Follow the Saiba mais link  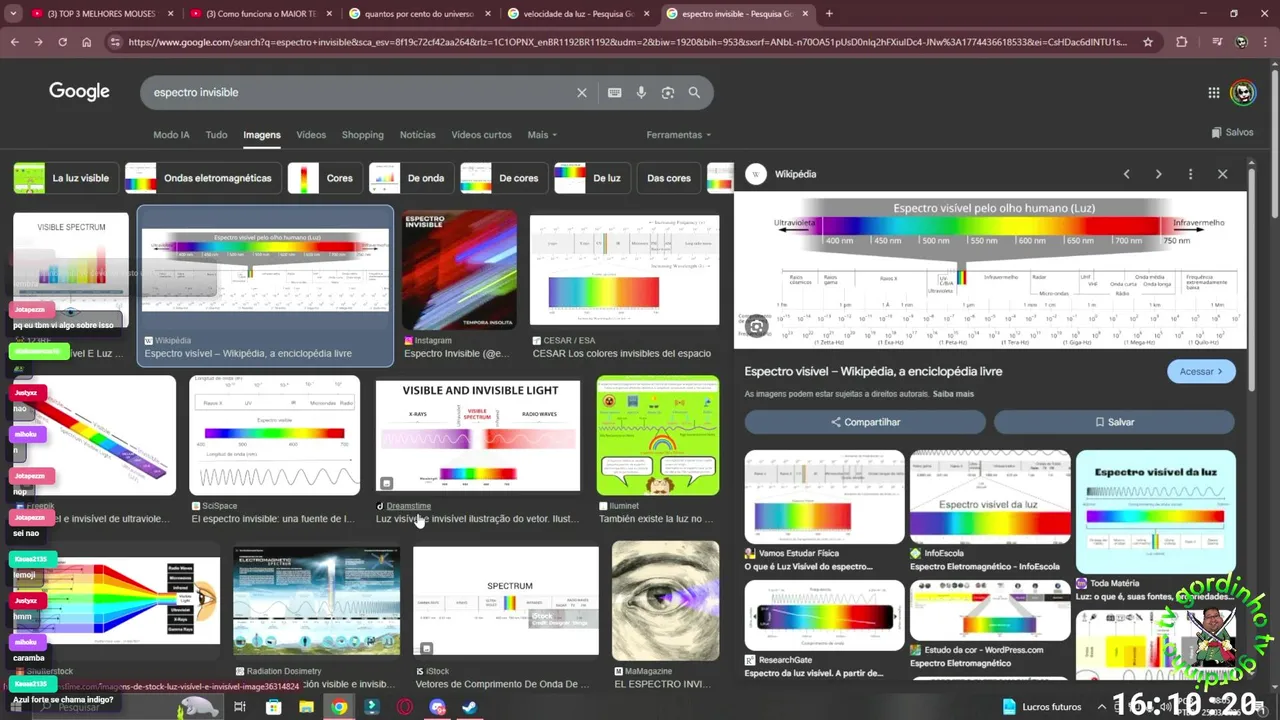[x=953, y=394]
